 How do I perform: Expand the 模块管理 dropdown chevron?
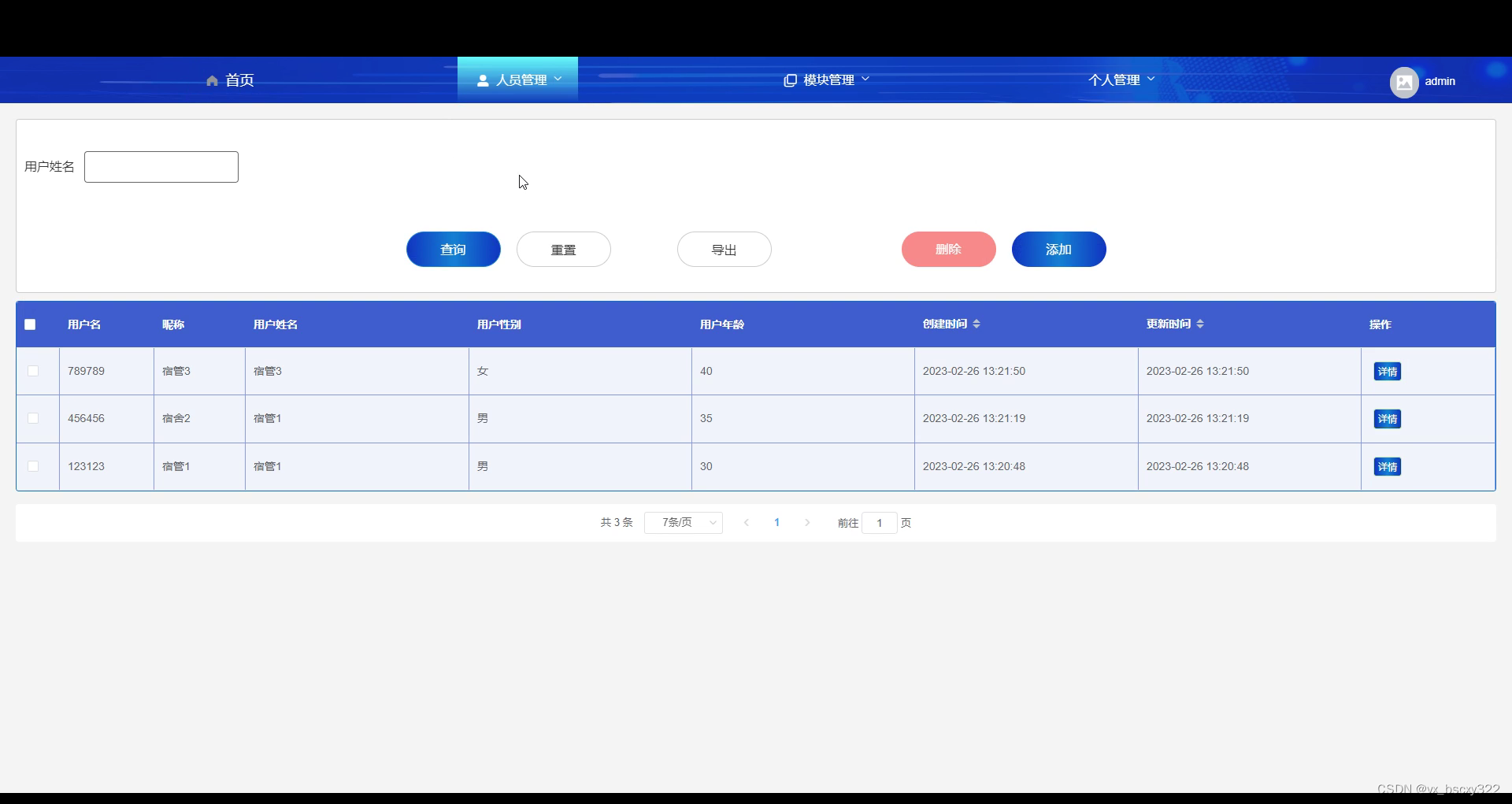(865, 79)
